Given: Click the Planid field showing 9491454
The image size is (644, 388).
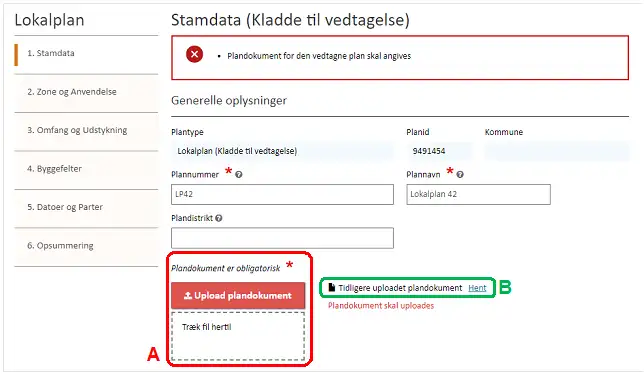Looking at the screenshot, I should click(x=439, y=151).
